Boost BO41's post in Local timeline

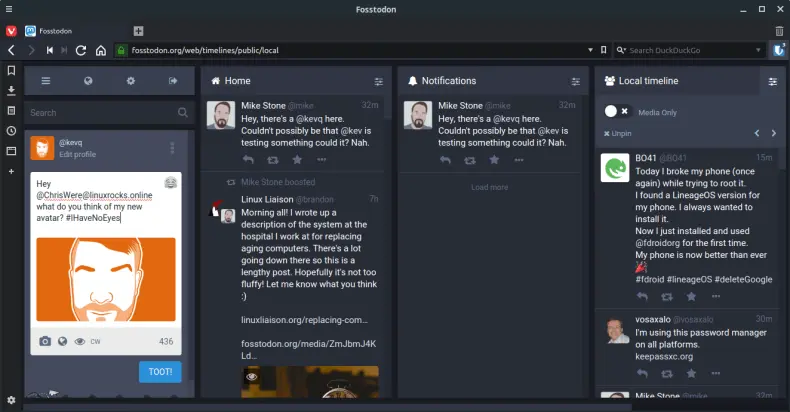(666, 296)
